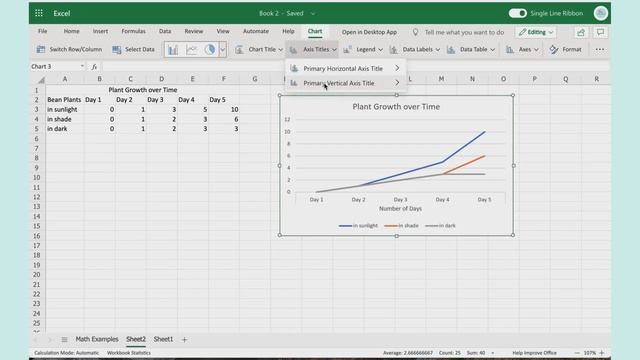This screenshot has width=640, height=360.
Task: Select Primary Vertical Axis Title menu item
Action: [345, 83]
